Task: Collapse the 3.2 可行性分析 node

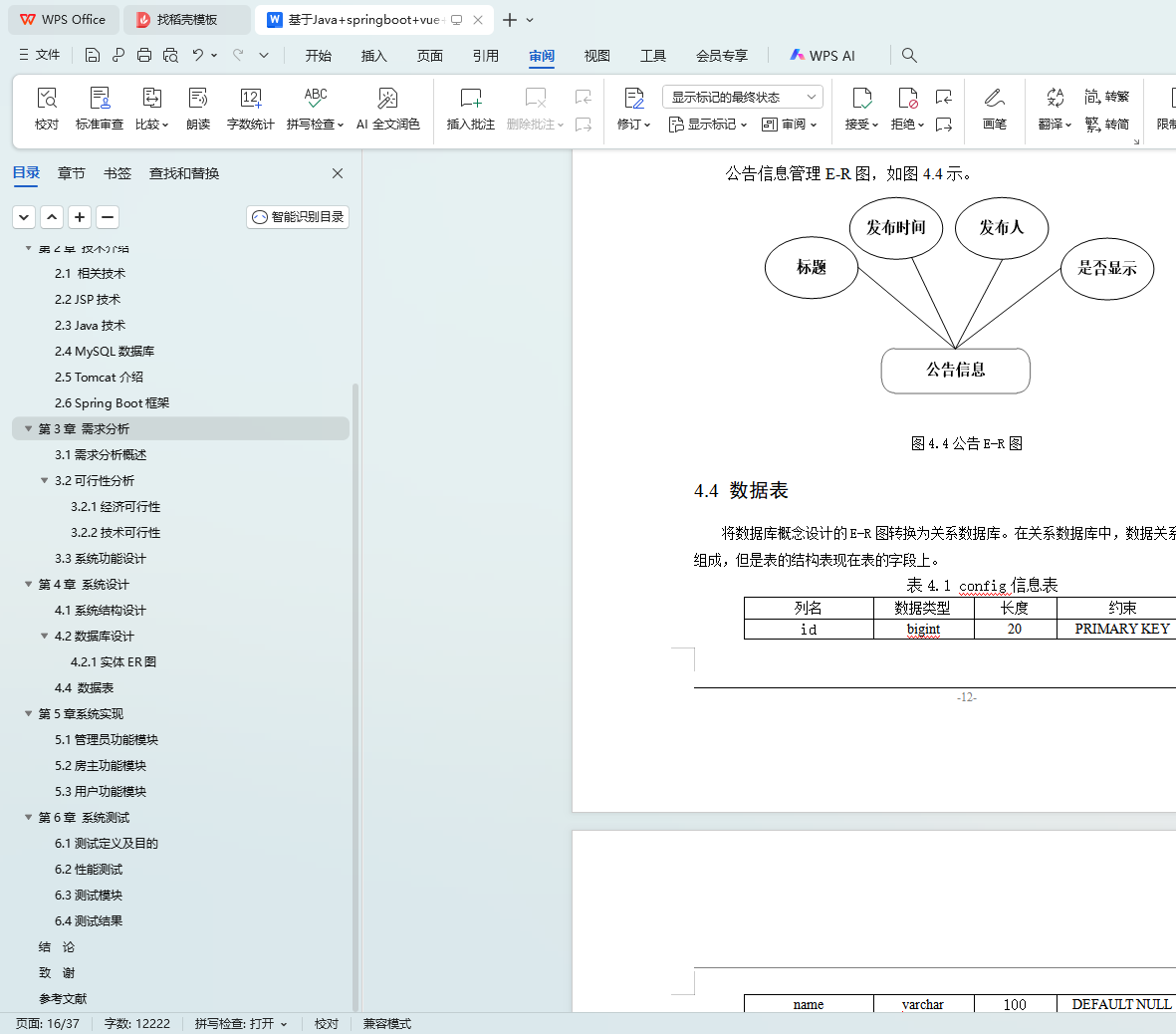Action: point(44,480)
